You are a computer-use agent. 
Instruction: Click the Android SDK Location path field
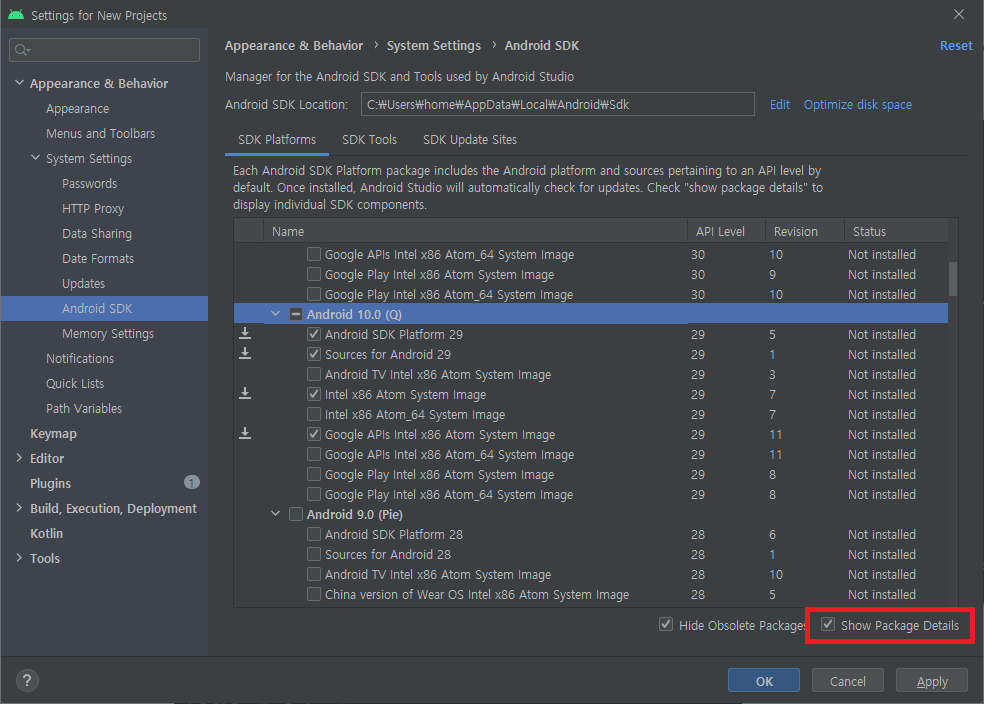click(557, 104)
